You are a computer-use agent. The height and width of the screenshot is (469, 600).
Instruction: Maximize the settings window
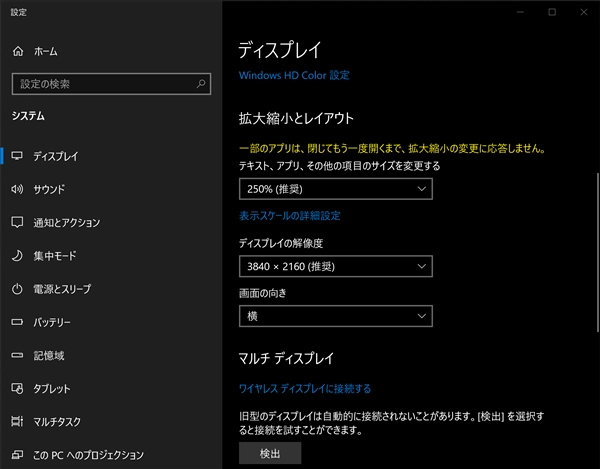(552, 12)
